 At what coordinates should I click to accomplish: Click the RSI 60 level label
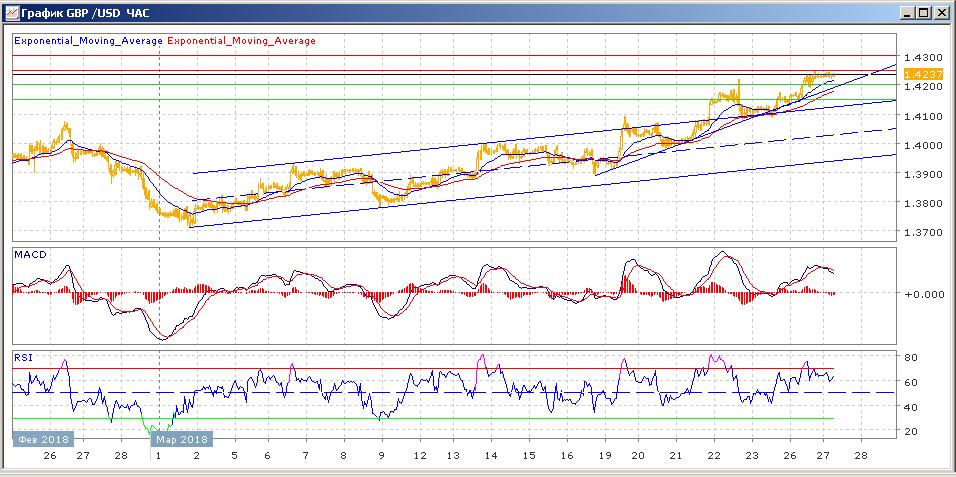pos(913,382)
